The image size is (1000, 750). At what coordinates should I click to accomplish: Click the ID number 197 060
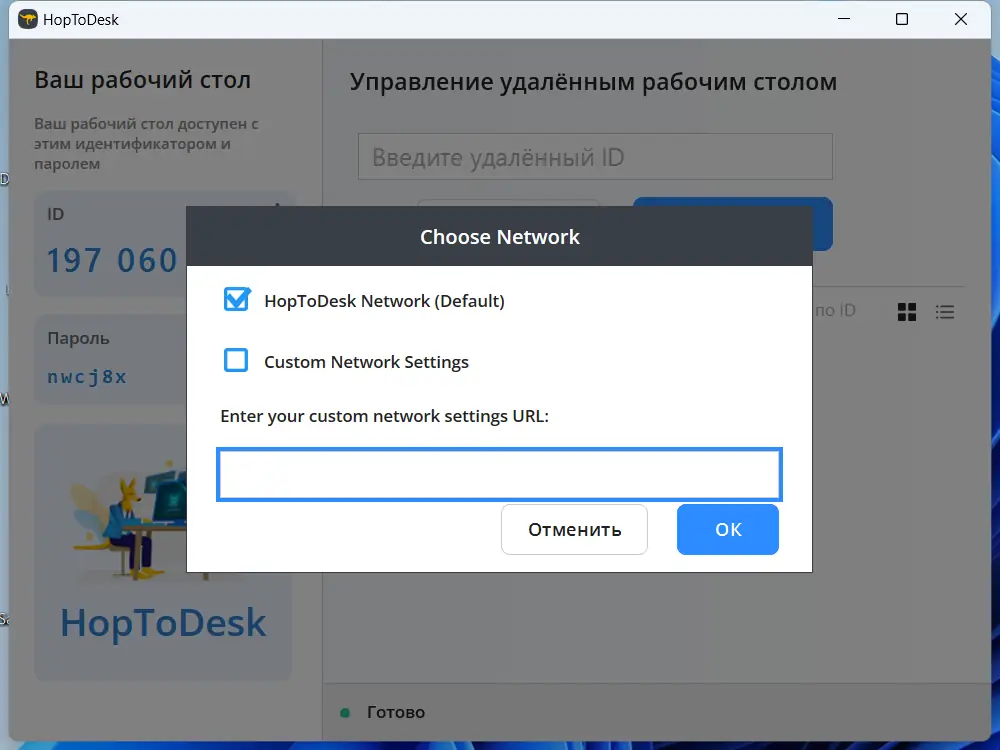pos(112,260)
